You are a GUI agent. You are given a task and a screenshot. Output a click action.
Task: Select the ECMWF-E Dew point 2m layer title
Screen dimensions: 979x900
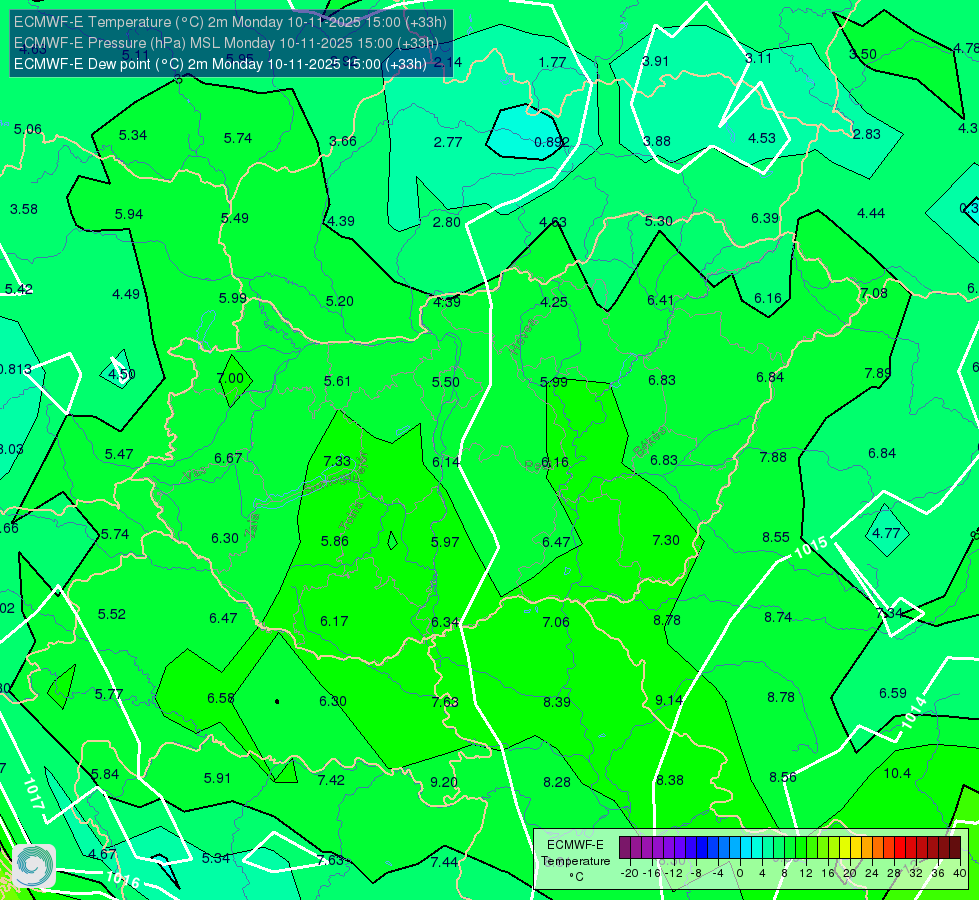point(220,64)
